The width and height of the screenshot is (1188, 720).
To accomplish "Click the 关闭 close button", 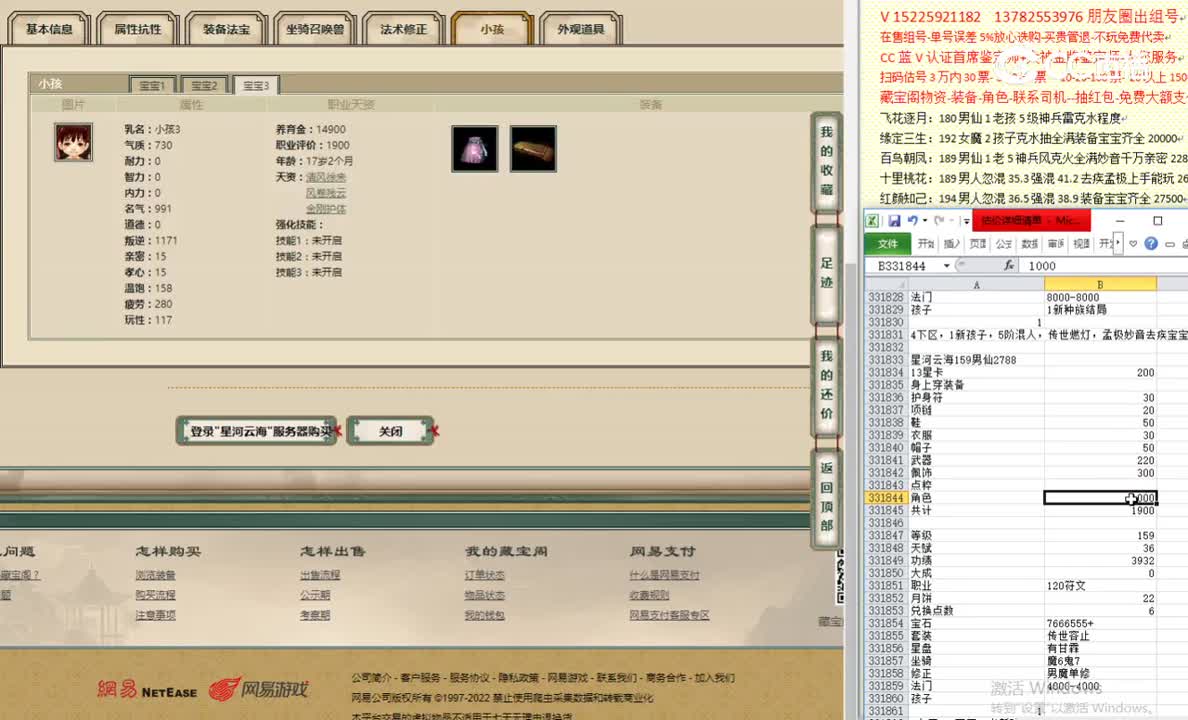I will [391, 430].
